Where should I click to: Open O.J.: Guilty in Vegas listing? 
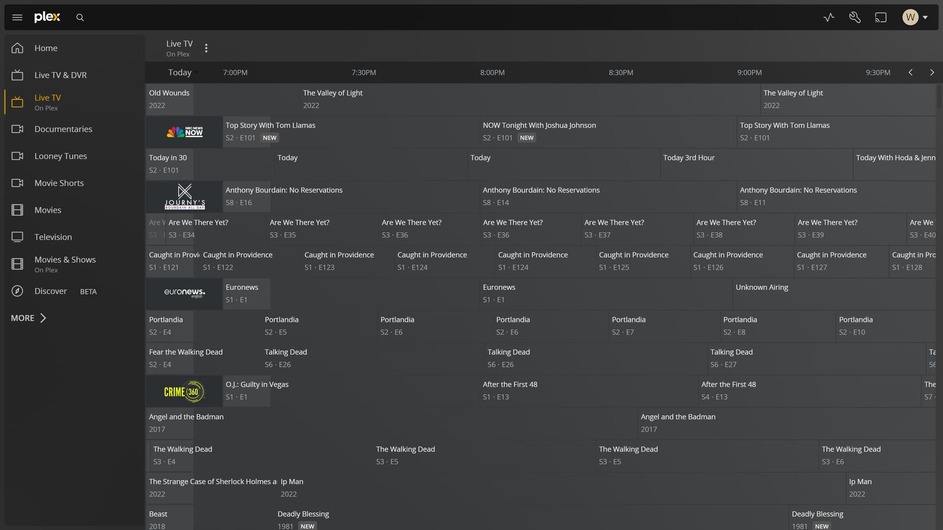pyautogui.click(x=351, y=391)
